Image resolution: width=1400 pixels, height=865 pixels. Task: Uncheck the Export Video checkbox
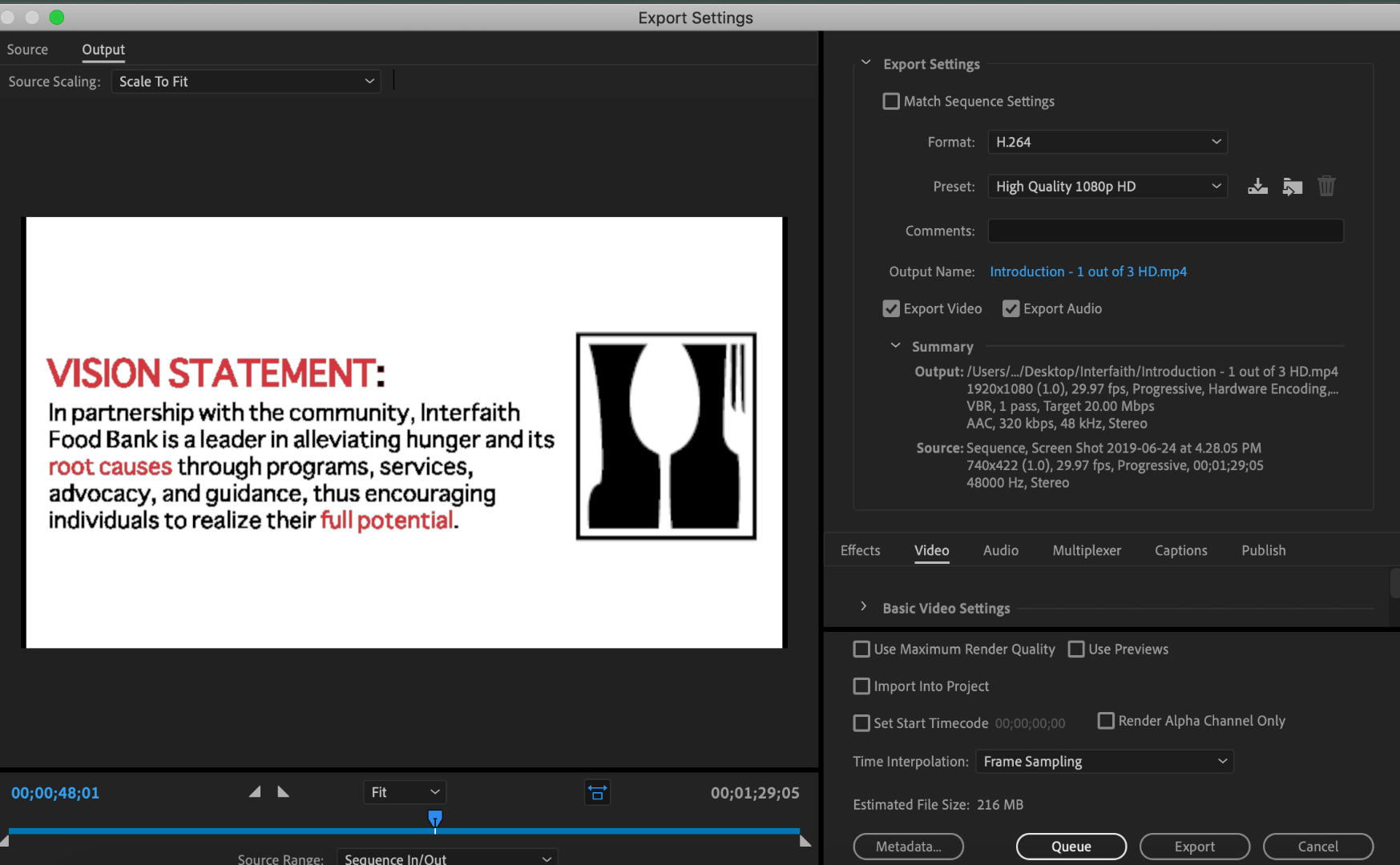point(891,308)
